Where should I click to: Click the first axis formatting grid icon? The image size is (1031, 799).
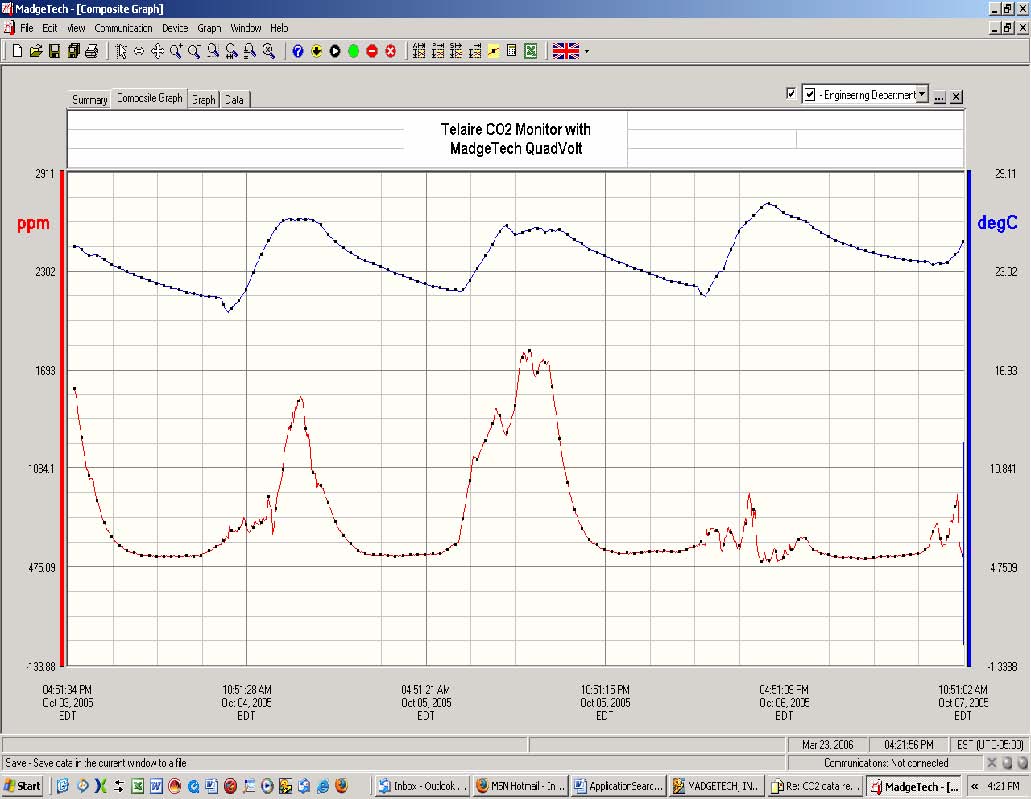[419, 51]
